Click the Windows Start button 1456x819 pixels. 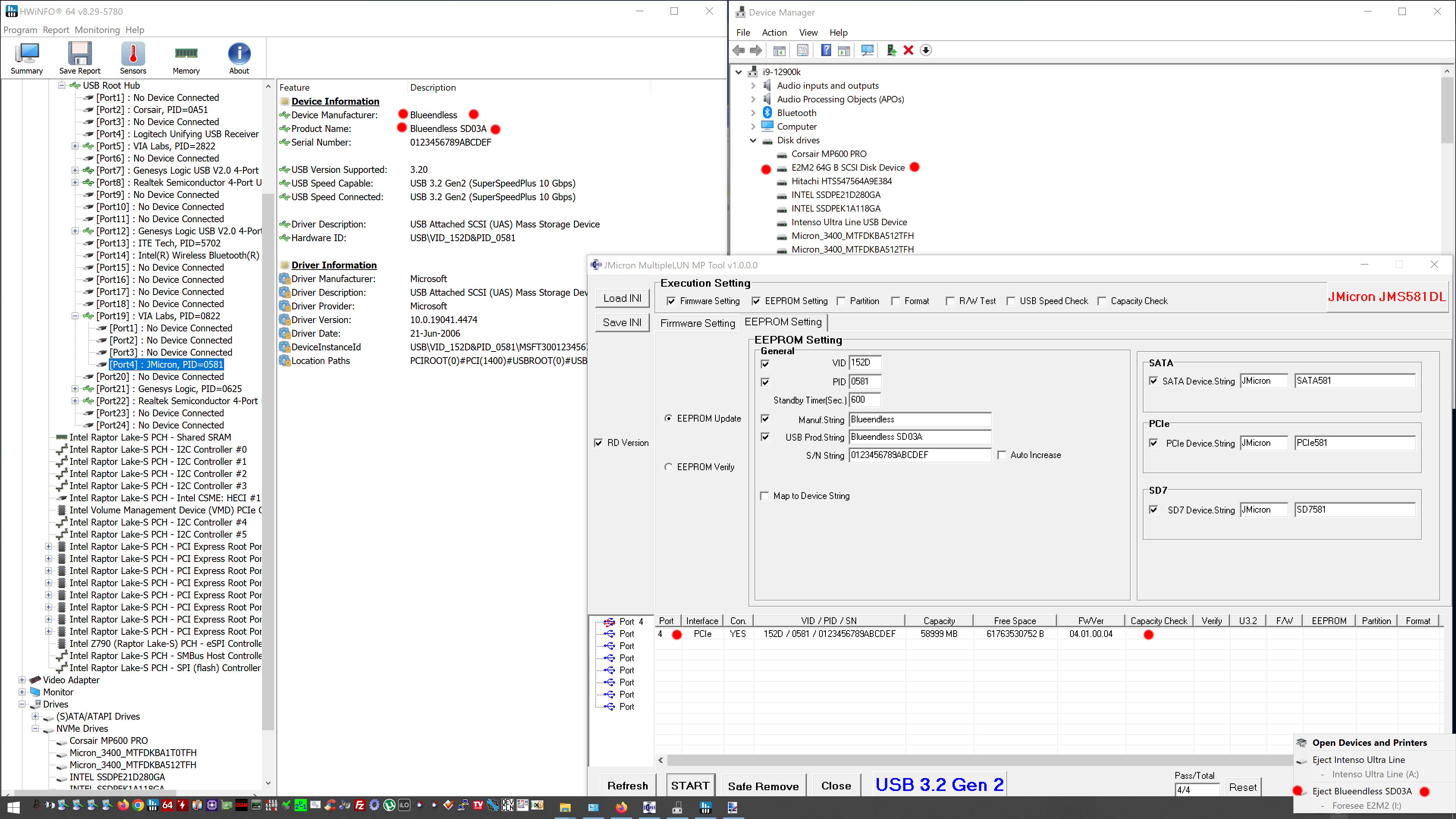tap(13, 807)
